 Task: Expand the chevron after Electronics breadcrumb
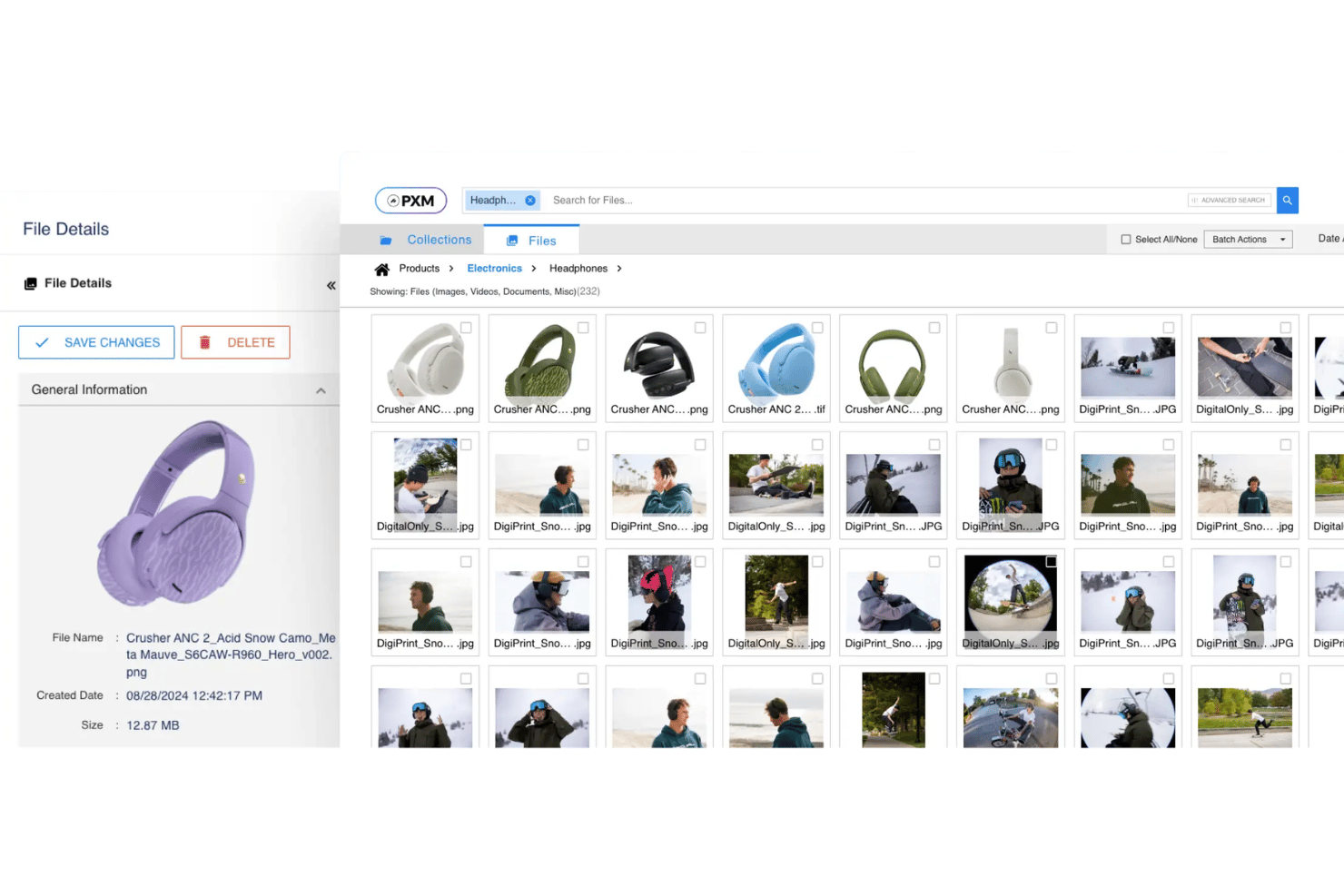tap(534, 269)
